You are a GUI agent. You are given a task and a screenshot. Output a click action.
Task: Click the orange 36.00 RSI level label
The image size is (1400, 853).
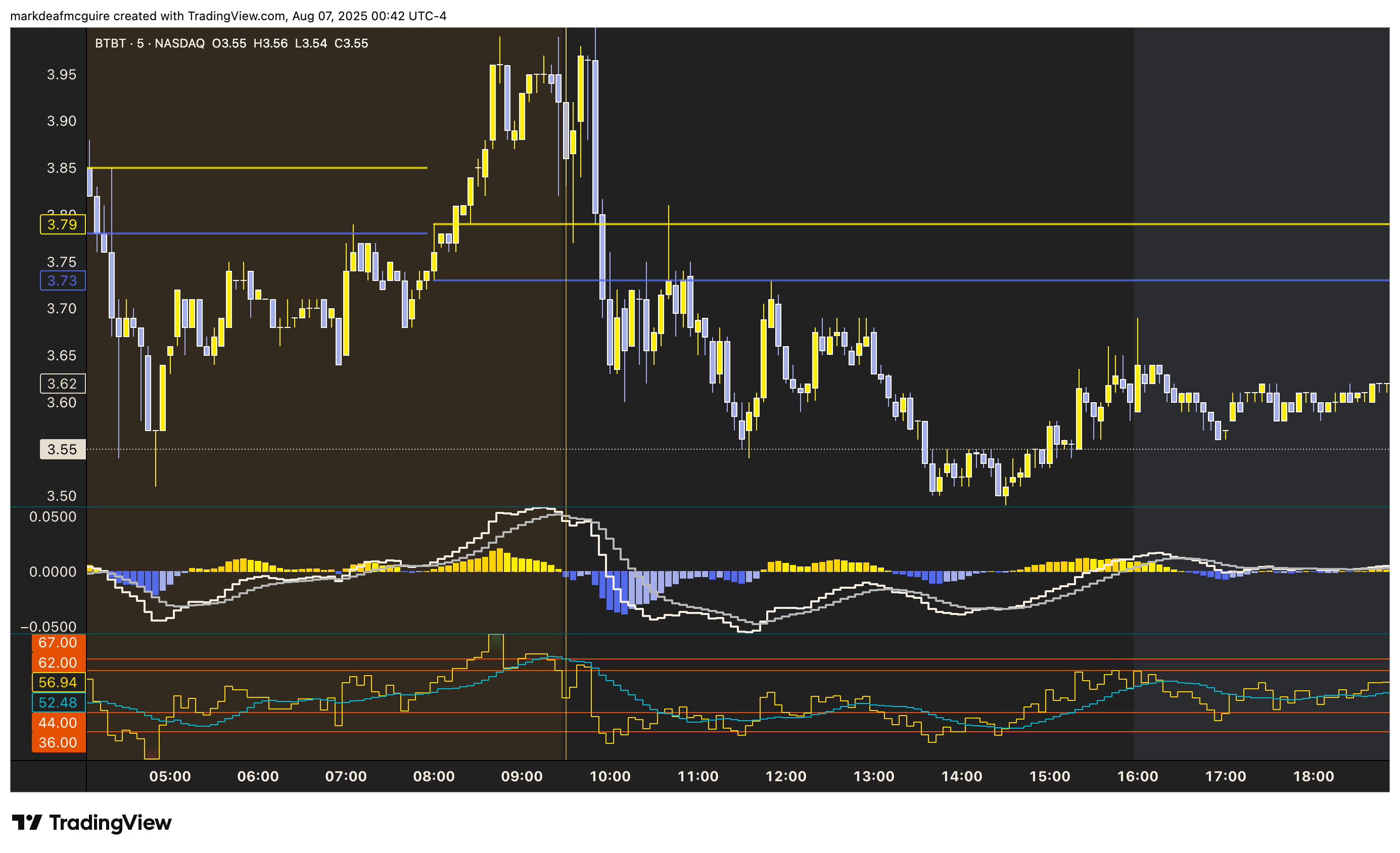(x=58, y=742)
